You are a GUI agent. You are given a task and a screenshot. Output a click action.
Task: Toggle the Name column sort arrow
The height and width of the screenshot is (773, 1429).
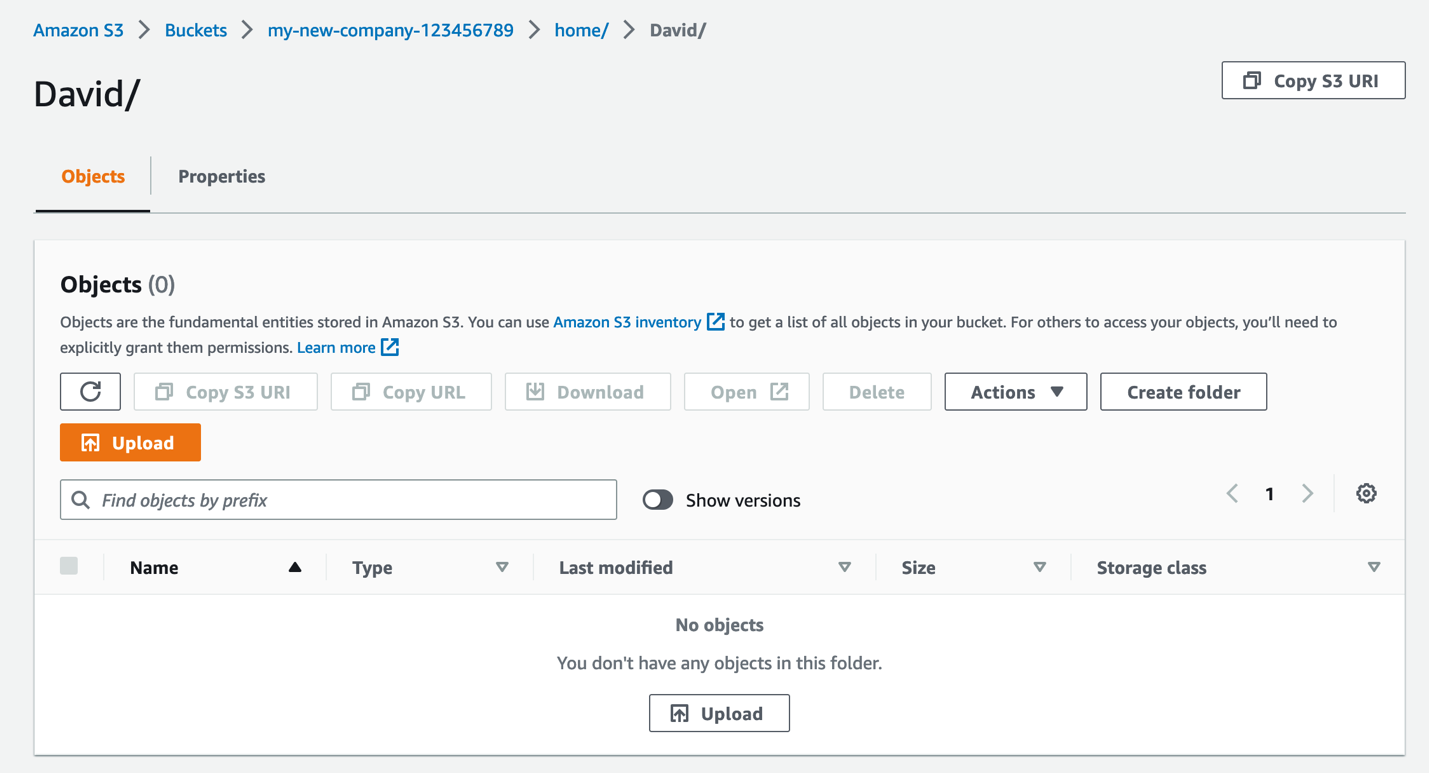click(x=295, y=566)
